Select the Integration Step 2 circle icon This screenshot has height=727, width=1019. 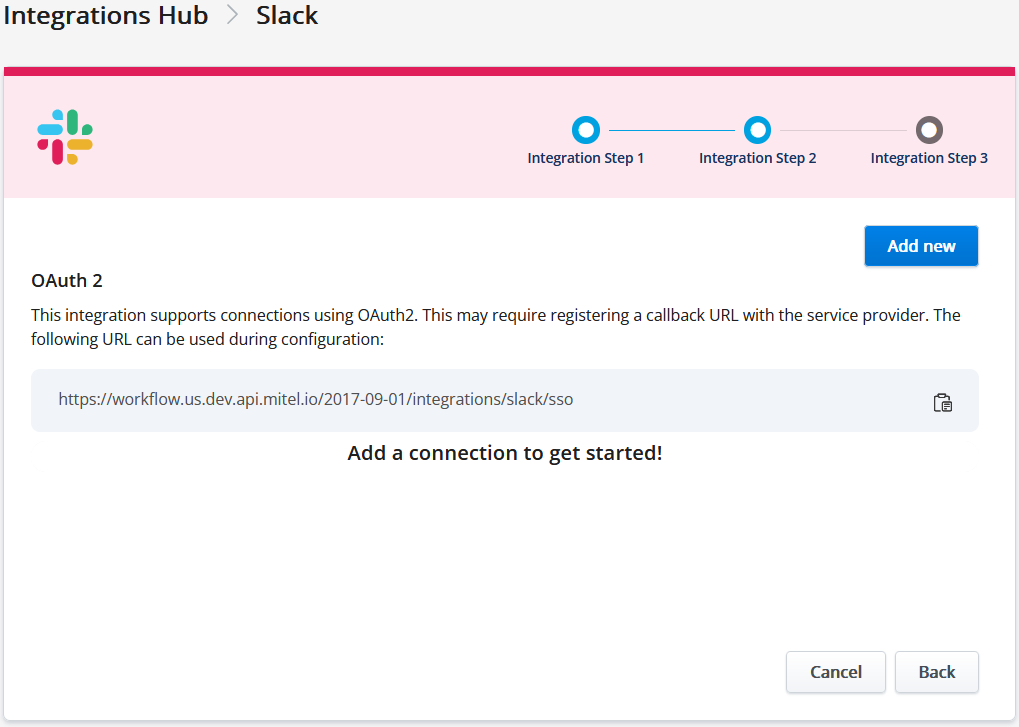click(x=757, y=129)
